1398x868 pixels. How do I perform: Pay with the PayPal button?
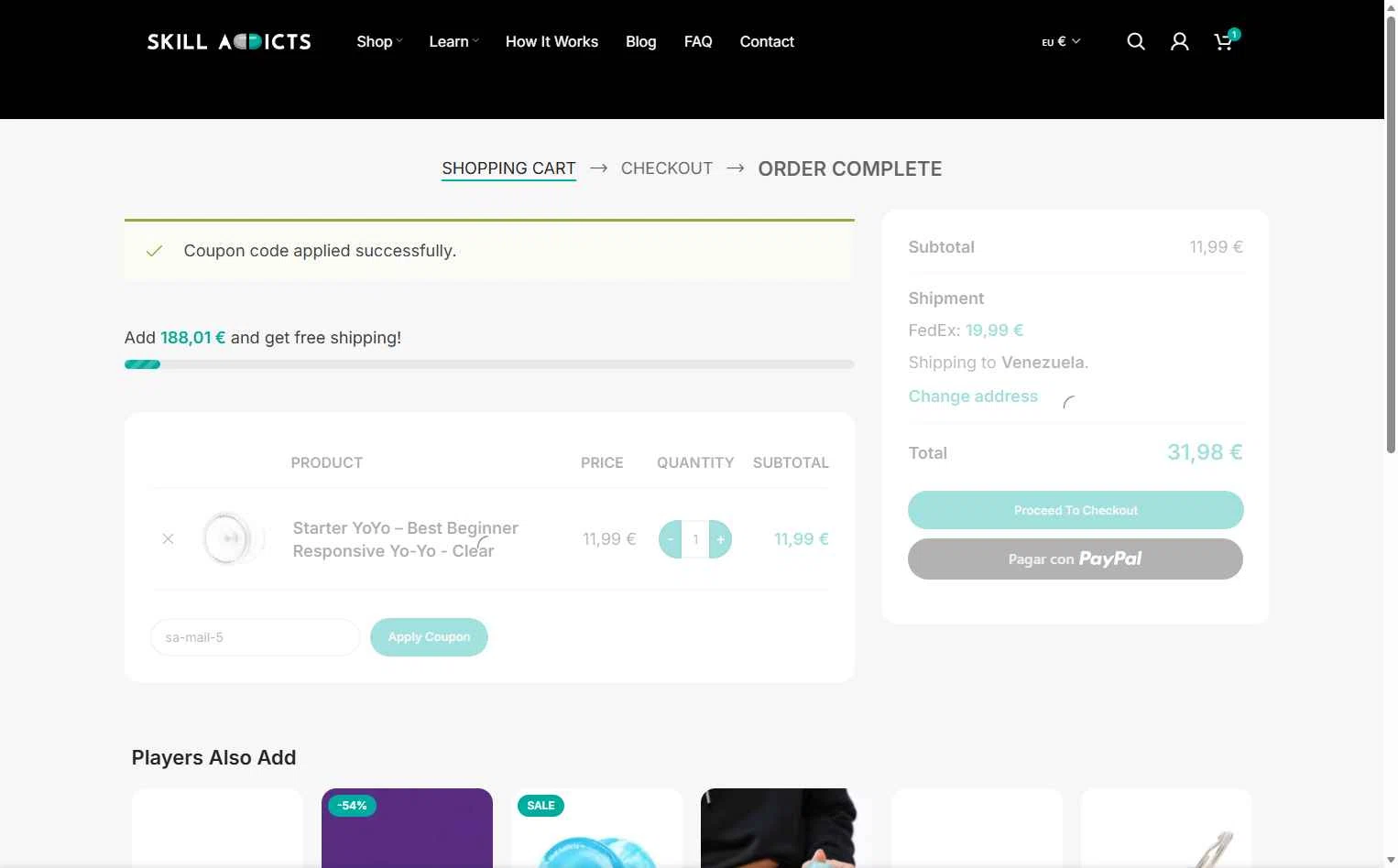tap(1076, 559)
